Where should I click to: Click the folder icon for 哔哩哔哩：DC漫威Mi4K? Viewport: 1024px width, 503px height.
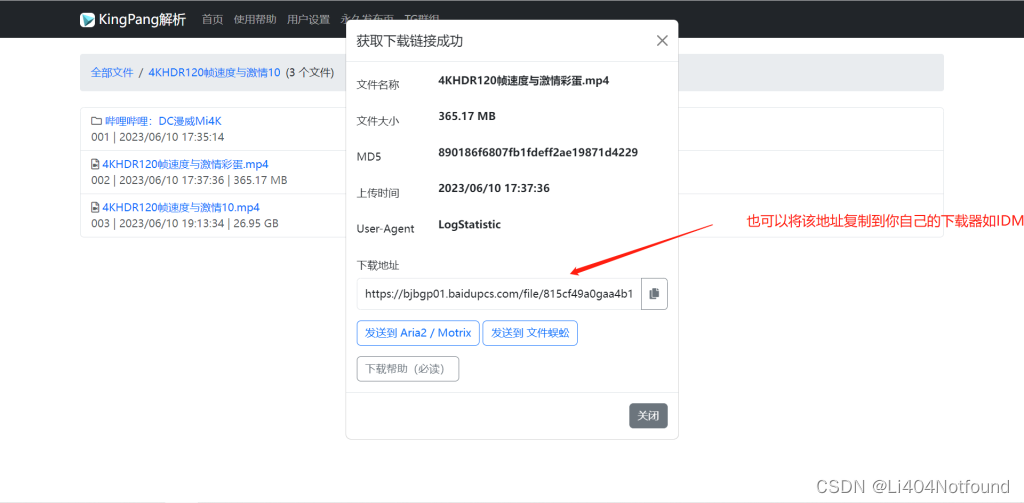click(x=96, y=121)
